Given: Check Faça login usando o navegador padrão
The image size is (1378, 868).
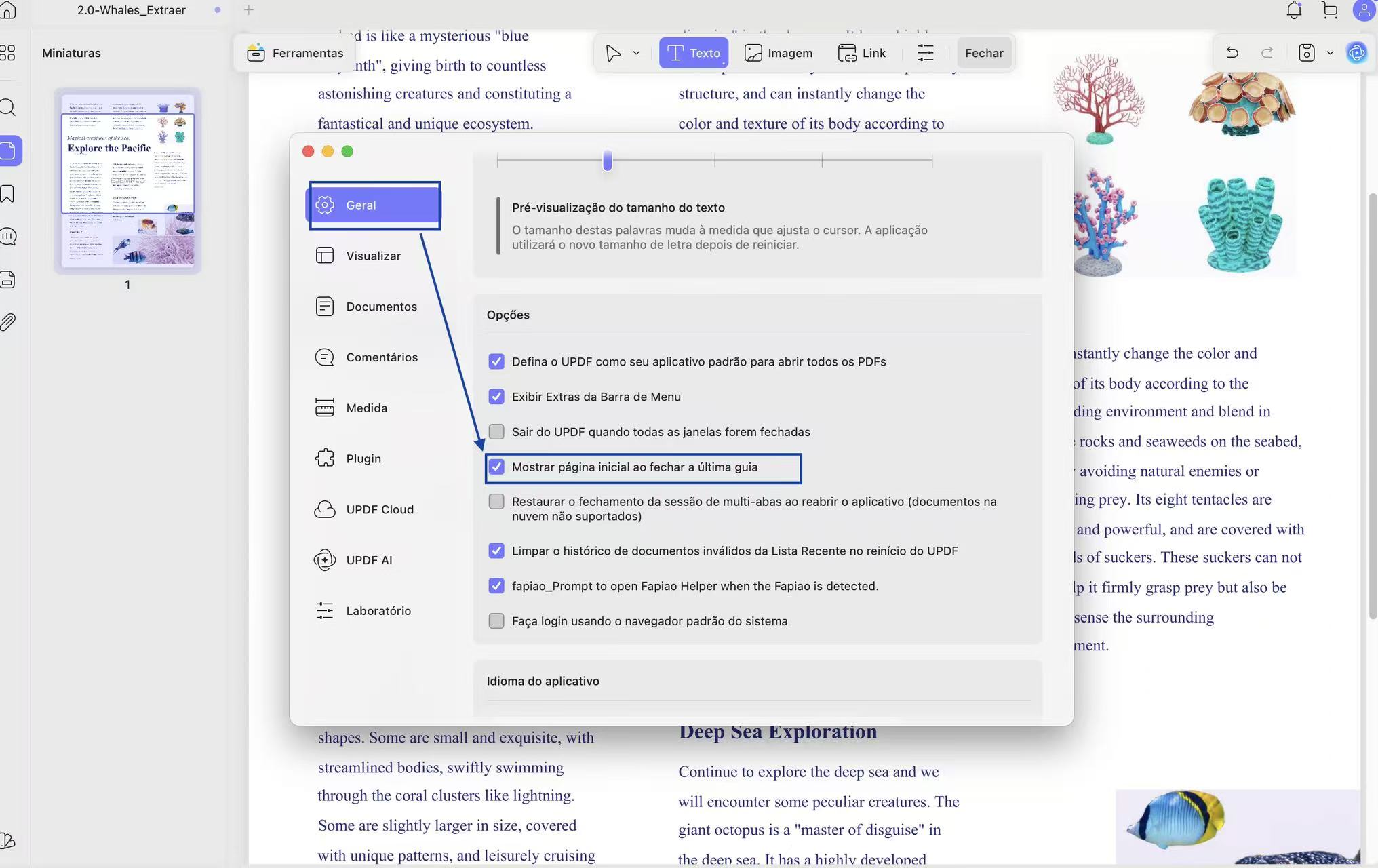Looking at the screenshot, I should click(x=496, y=621).
